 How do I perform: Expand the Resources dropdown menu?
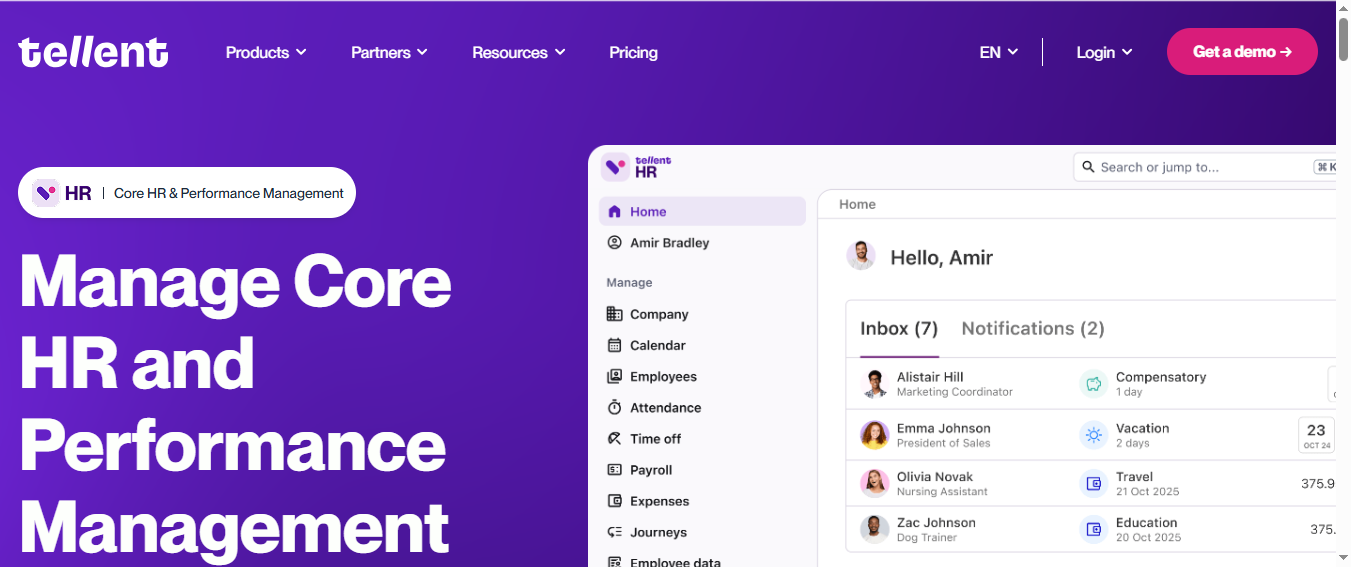click(x=519, y=52)
